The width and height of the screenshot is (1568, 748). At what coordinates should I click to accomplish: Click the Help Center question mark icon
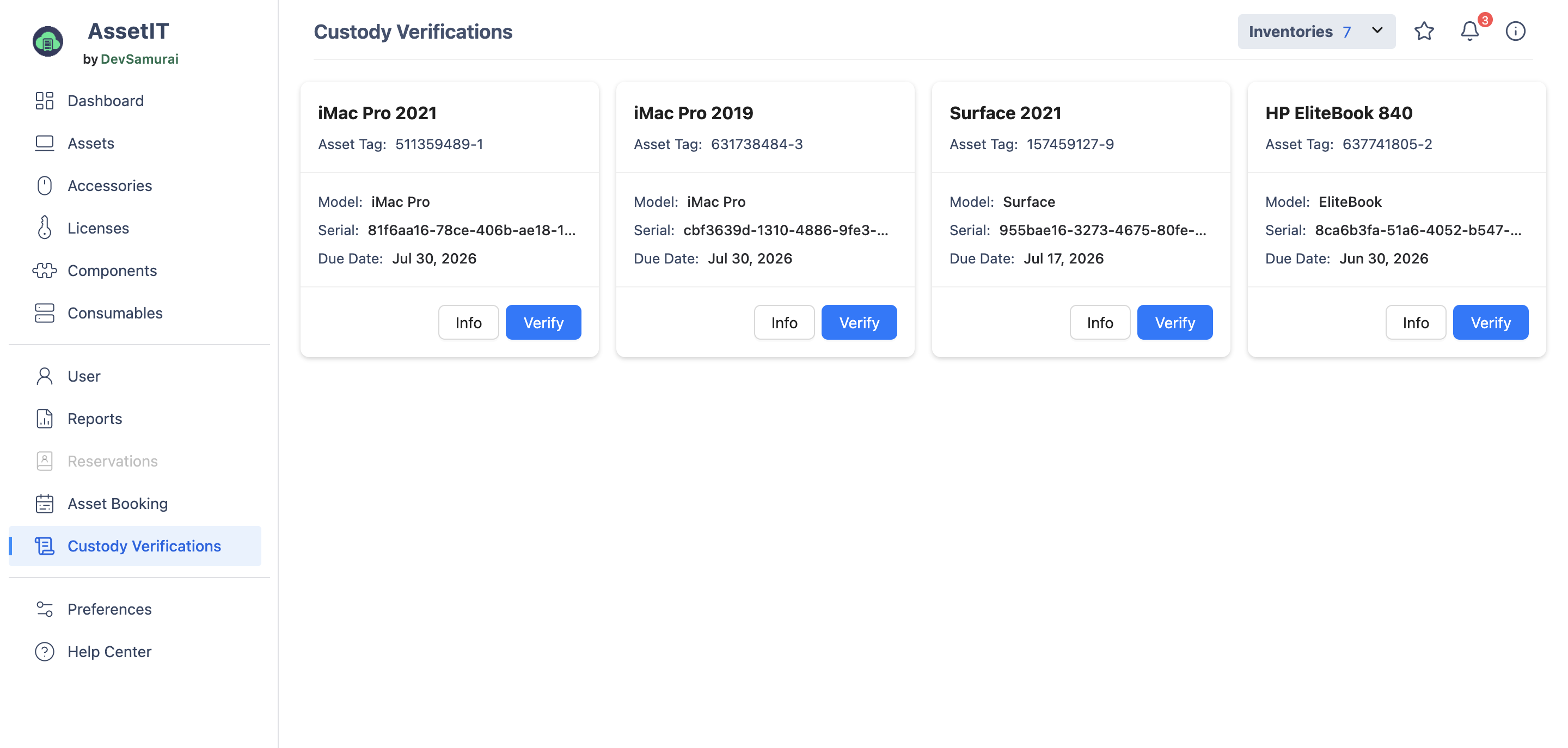45,651
